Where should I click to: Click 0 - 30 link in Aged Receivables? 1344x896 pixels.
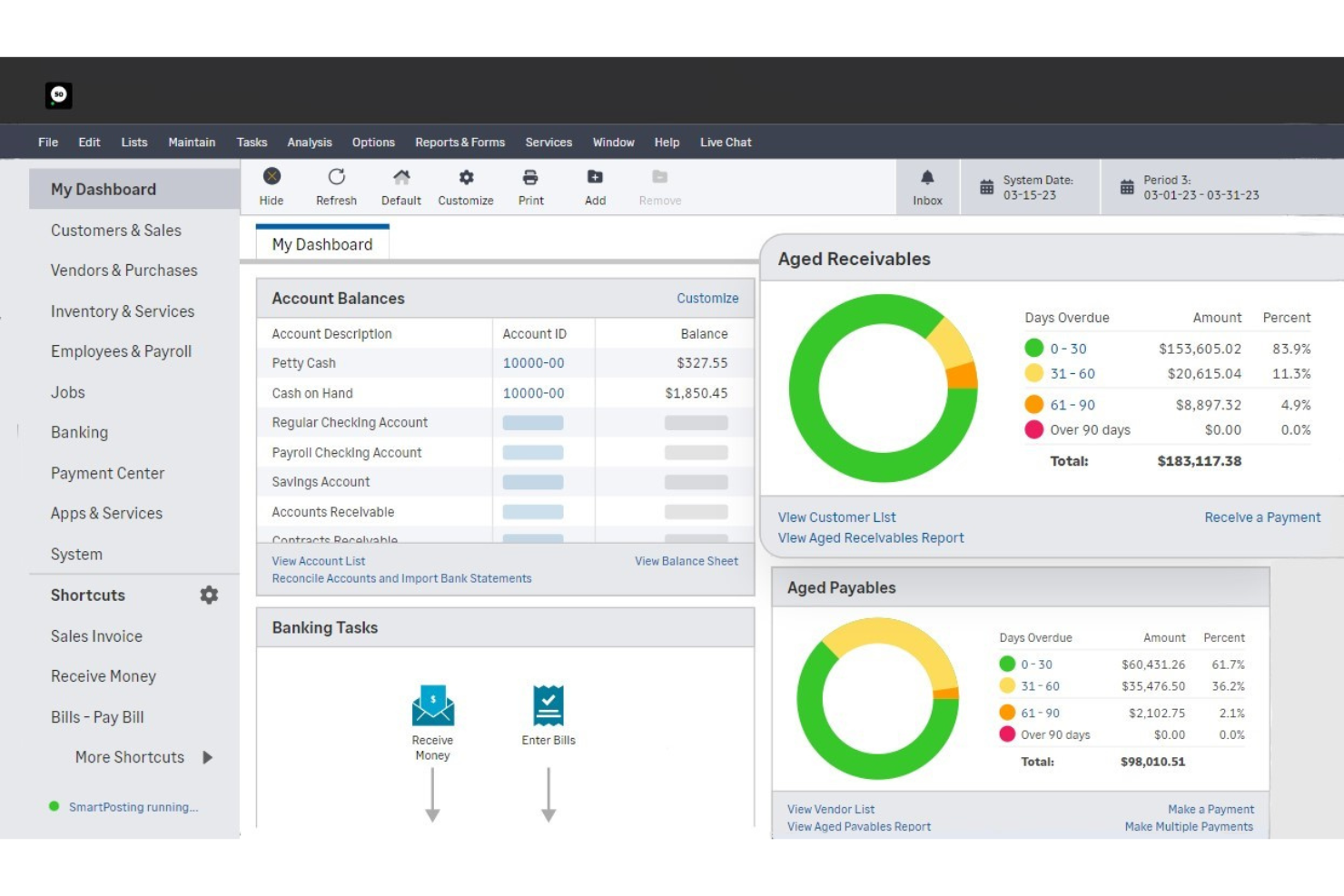1068,349
